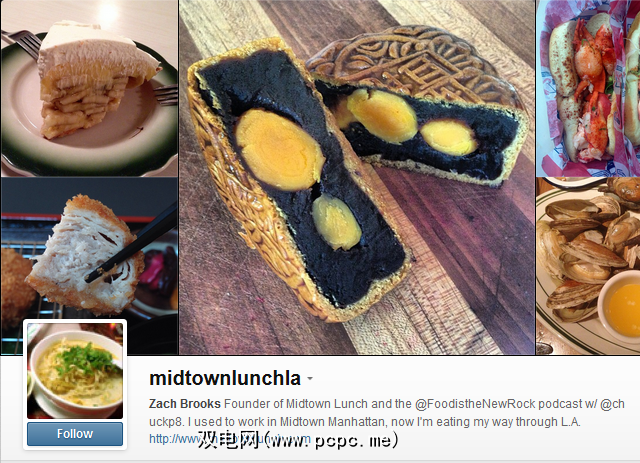Open the layered cake slice photo
This screenshot has width=640, height=463.
(89, 88)
